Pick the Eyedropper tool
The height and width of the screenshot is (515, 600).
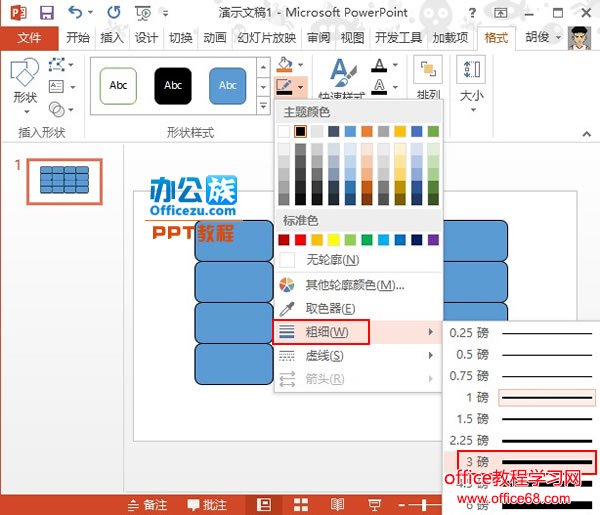coord(287,308)
